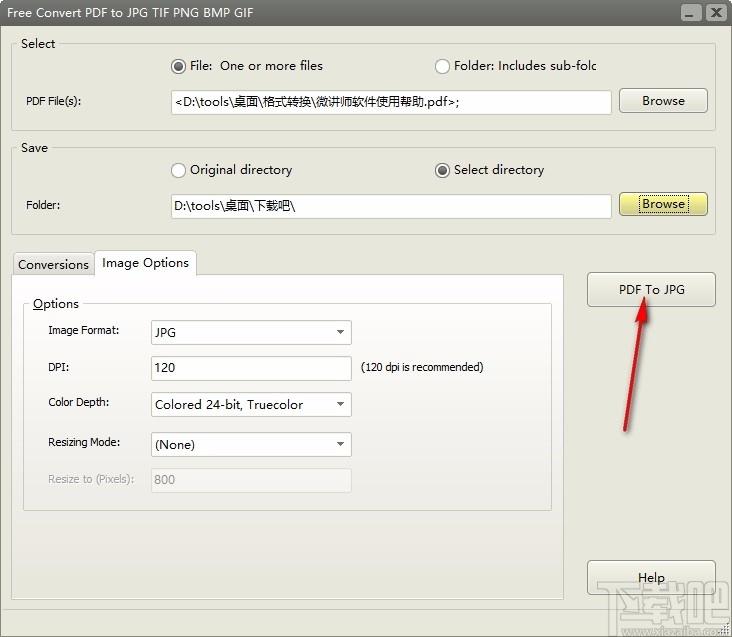Screen dimensions: 732x637
Task: Click the 'Image Format:' label
Action: point(84,330)
